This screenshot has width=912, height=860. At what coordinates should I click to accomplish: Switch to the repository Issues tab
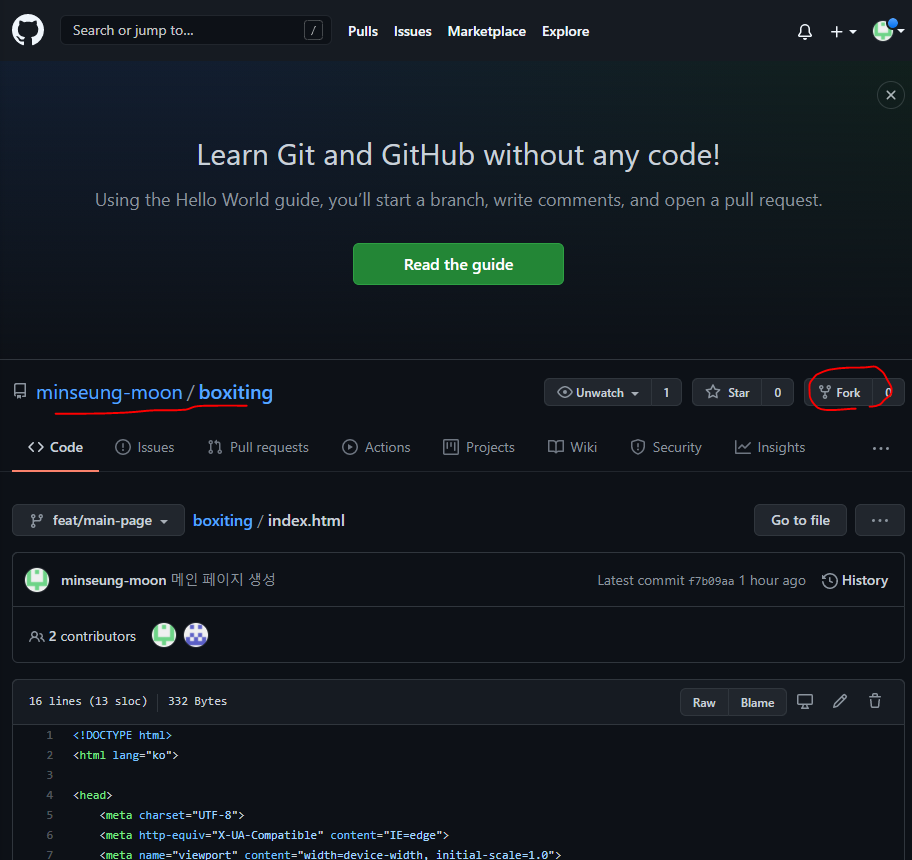point(145,447)
